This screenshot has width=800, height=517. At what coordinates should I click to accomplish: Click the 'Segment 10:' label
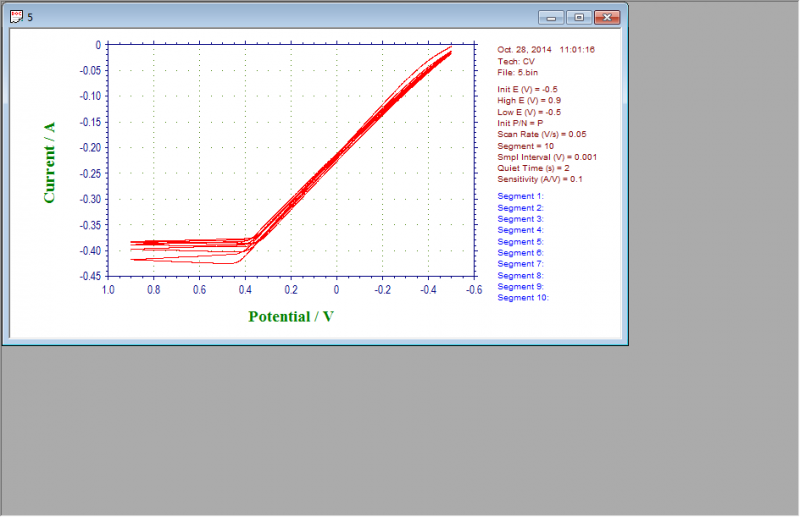(x=523, y=298)
